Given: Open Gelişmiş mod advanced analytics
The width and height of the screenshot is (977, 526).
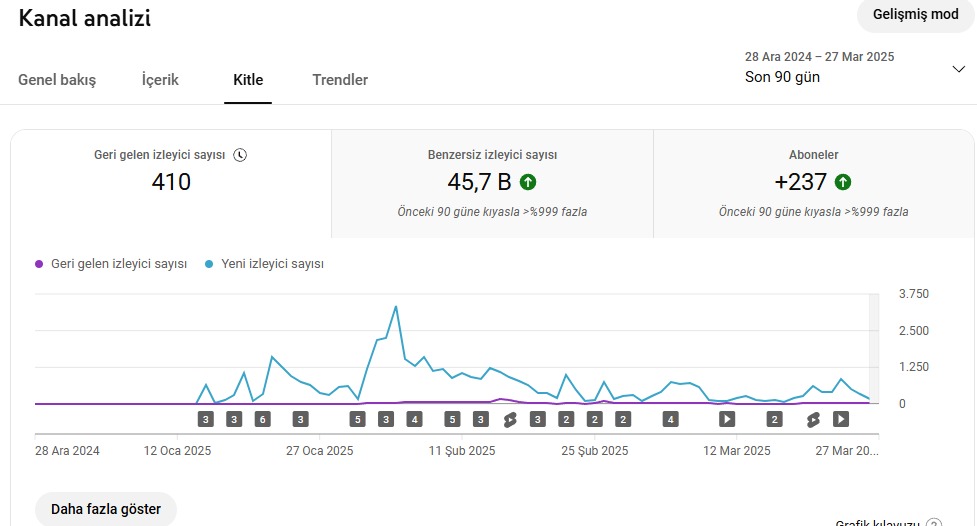Looking at the screenshot, I should [x=915, y=14].
